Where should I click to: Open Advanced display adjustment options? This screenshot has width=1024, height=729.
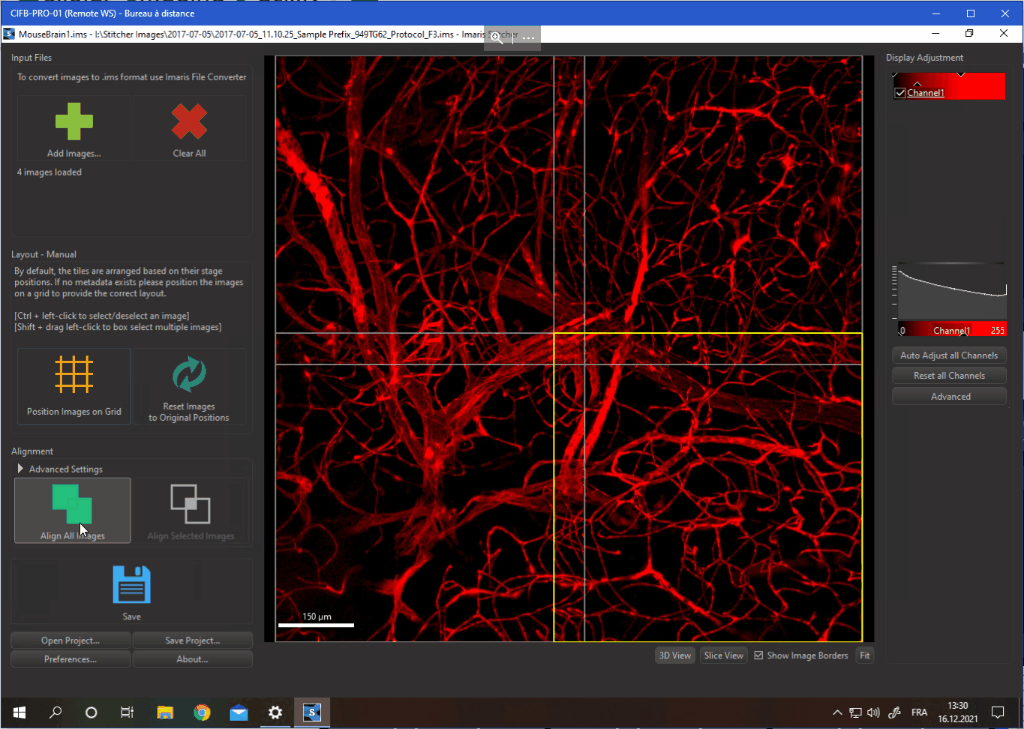tap(949, 396)
